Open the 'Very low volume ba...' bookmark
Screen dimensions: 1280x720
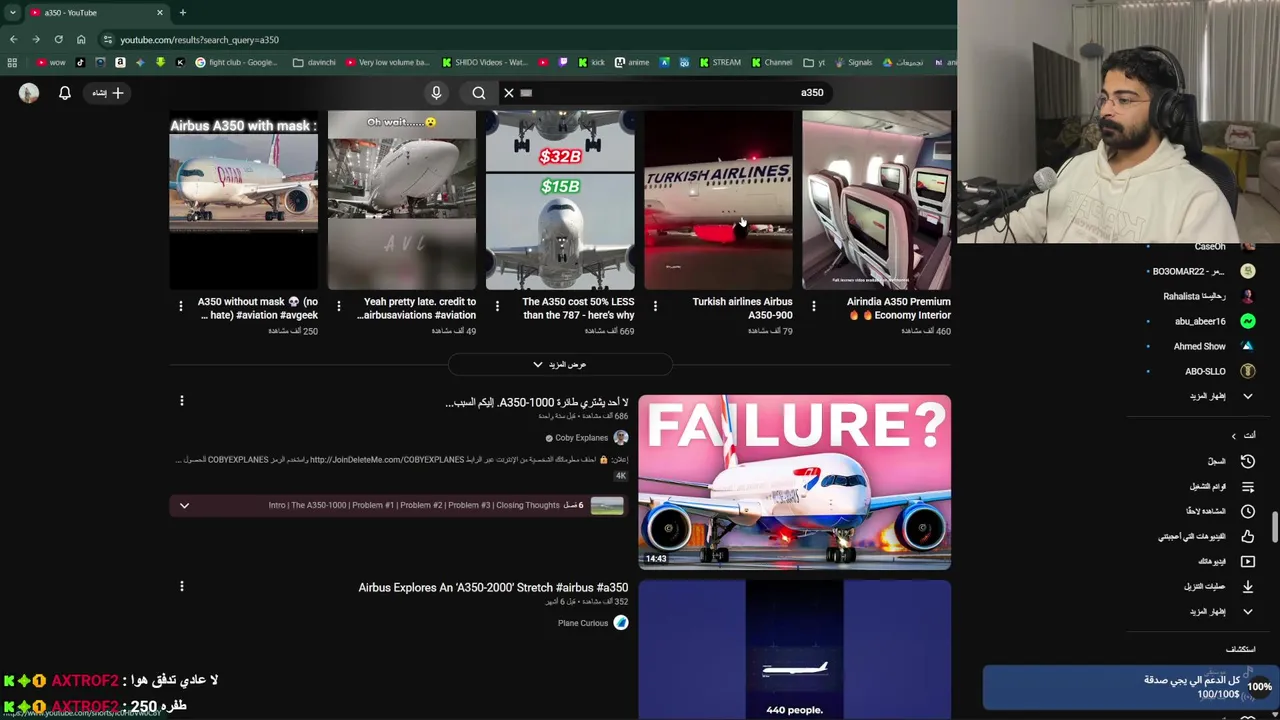[x=387, y=62]
